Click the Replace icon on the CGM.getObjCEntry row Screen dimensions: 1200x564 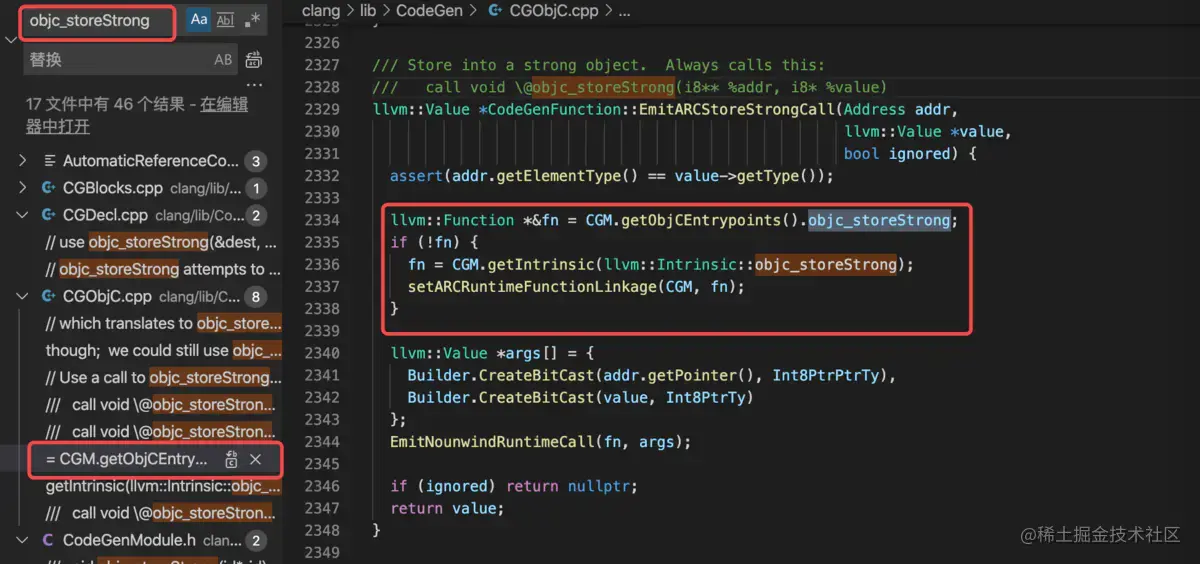click(231, 460)
